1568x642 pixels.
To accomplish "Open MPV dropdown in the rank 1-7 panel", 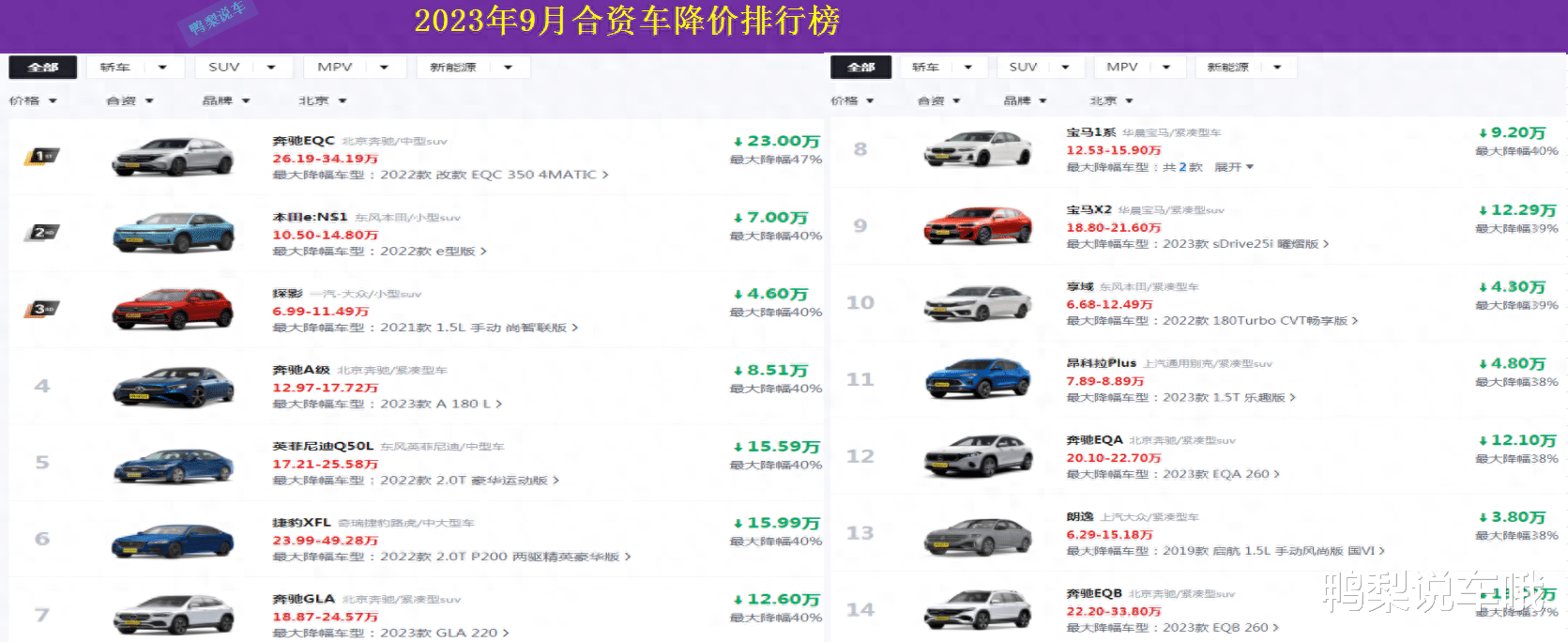I will coord(355,68).
